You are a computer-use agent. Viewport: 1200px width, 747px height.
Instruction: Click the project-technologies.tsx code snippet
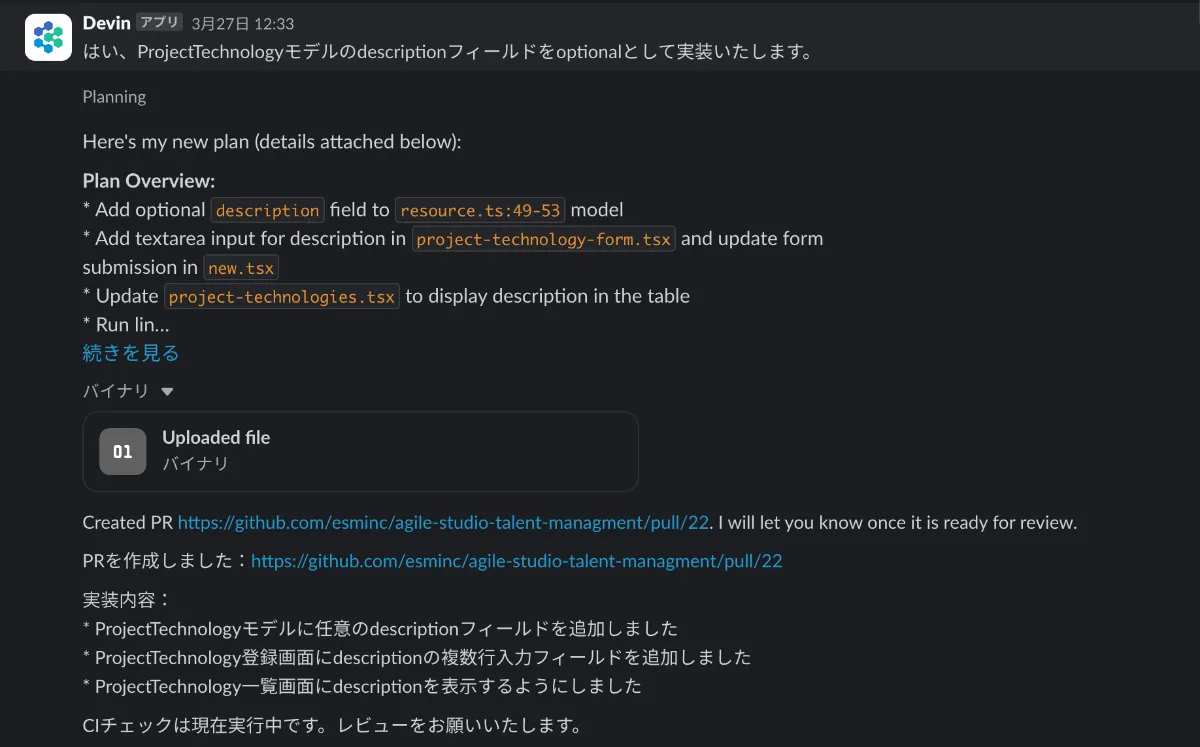(281, 297)
